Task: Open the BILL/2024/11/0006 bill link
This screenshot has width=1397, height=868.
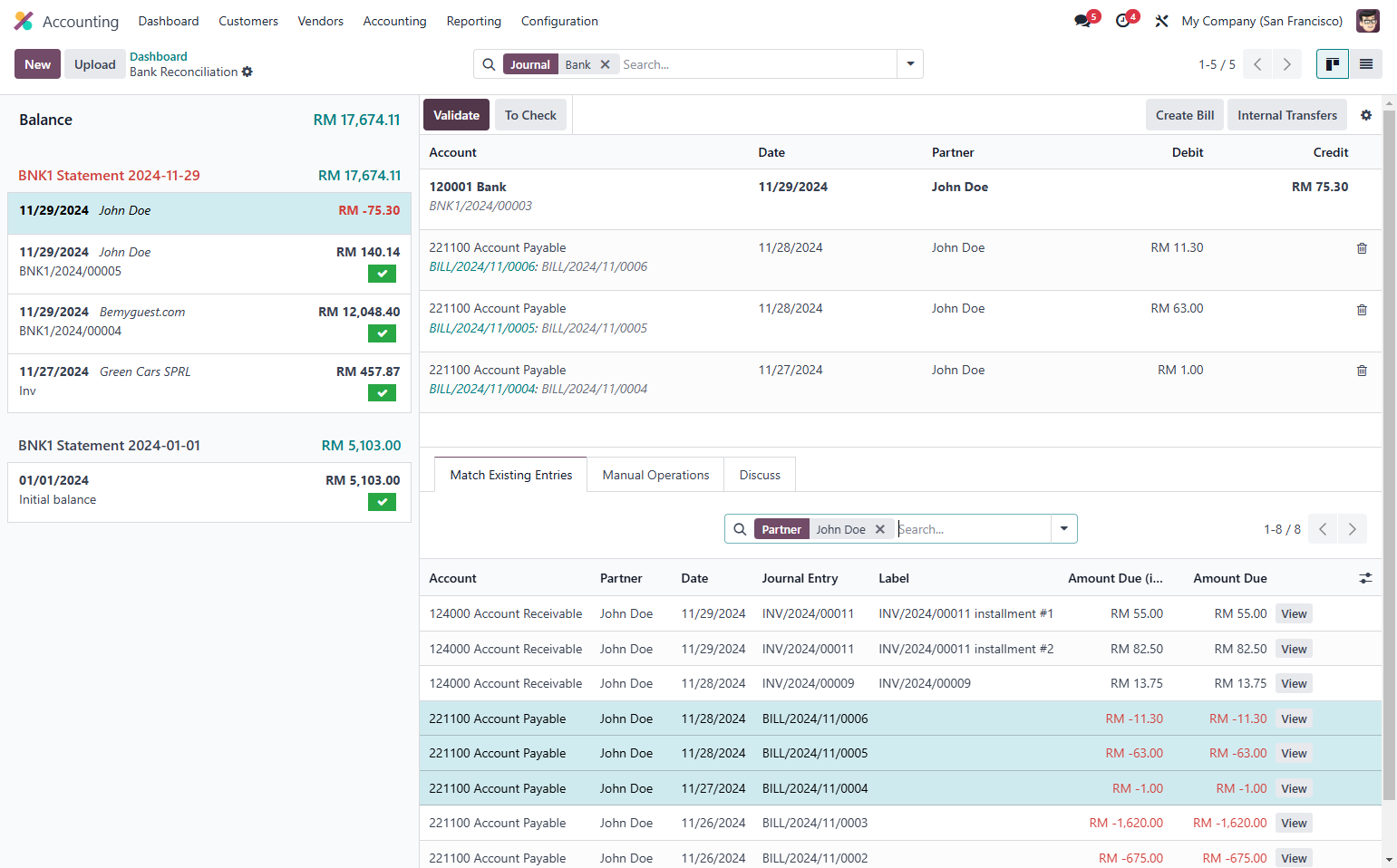Action: click(482, 266)
